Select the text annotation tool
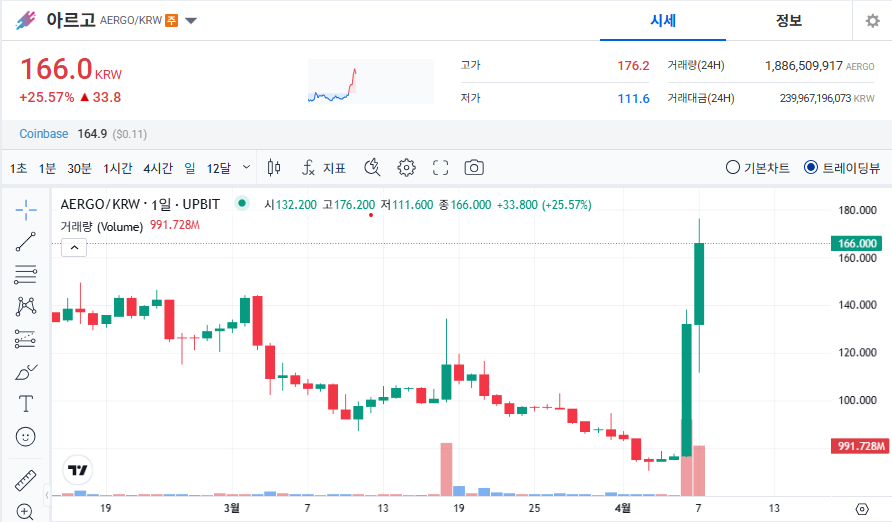The image size is (892, 522). pyautogui.click(x=26, y=404)
